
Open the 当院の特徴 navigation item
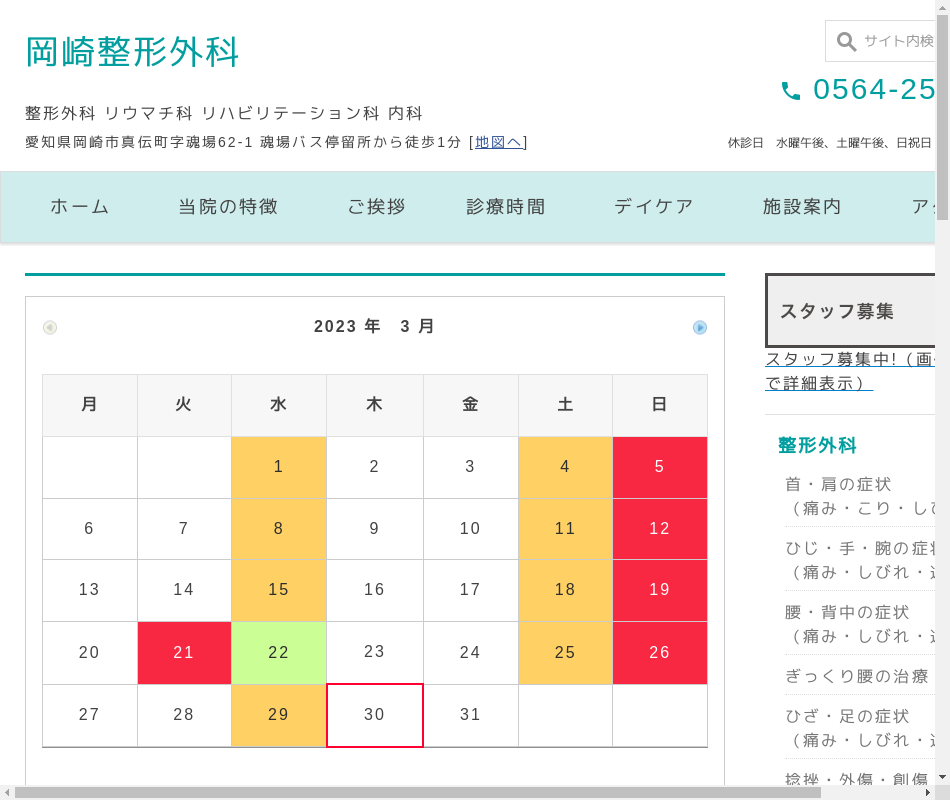[228, 207]
